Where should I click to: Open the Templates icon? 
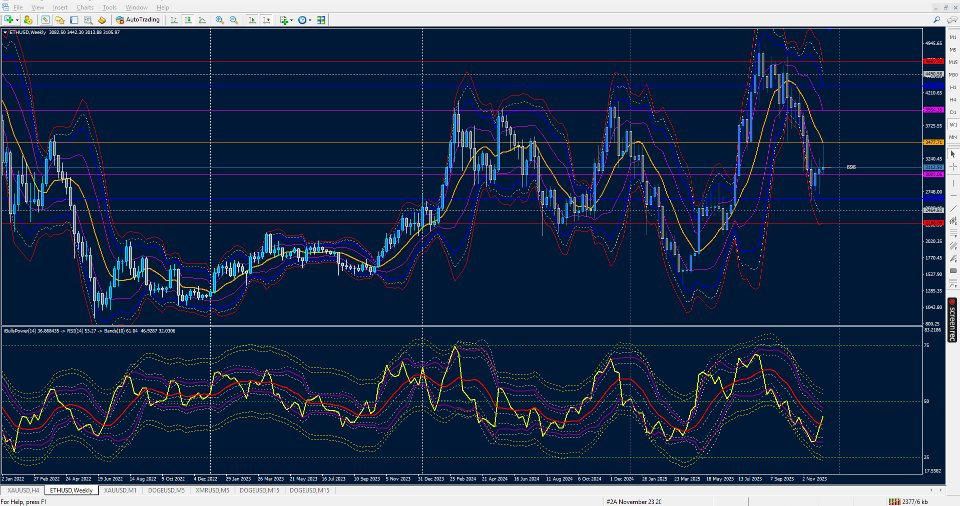(x=321, y=20)
